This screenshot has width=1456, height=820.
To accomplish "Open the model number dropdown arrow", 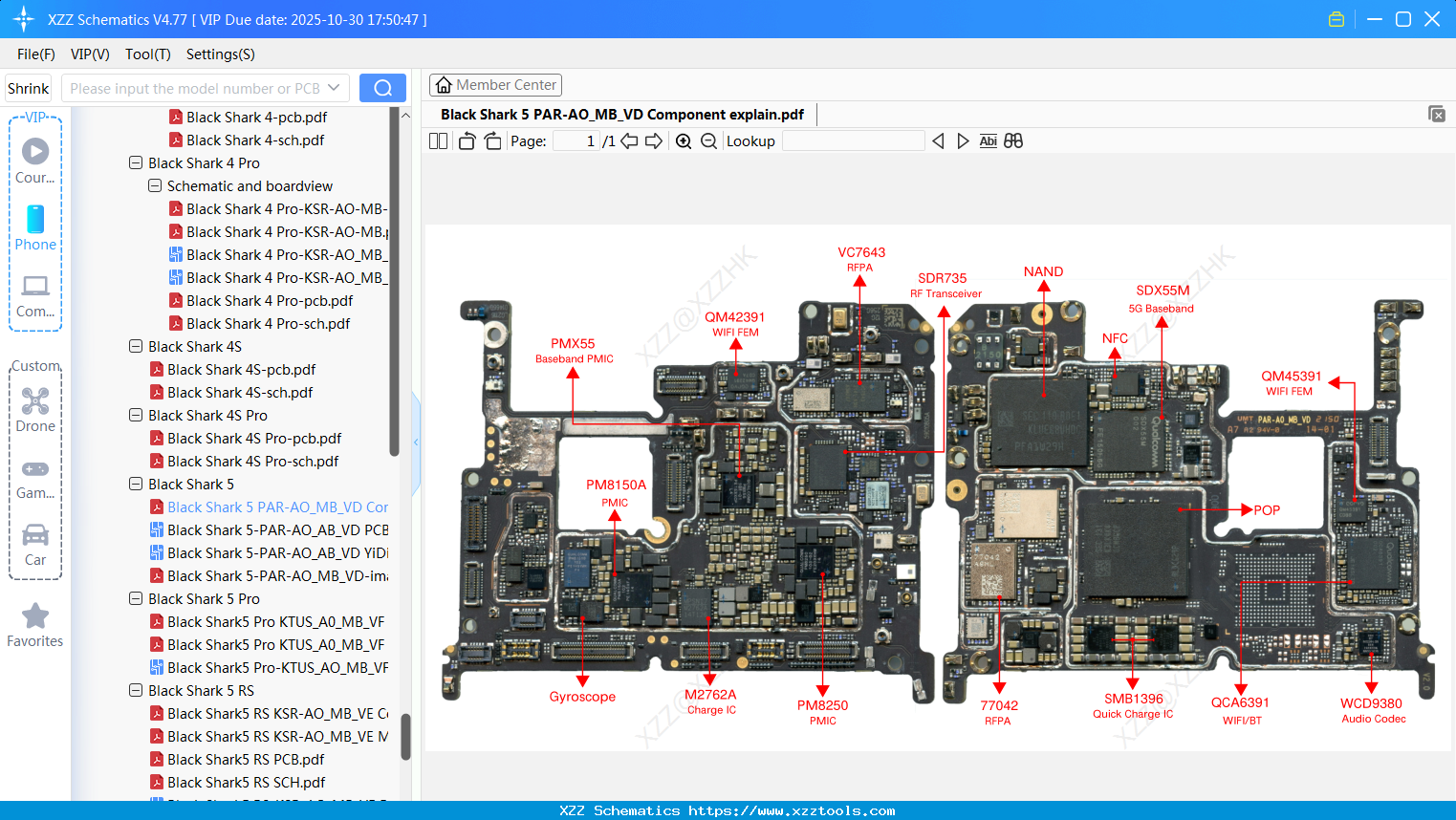I will pos(332,86).
